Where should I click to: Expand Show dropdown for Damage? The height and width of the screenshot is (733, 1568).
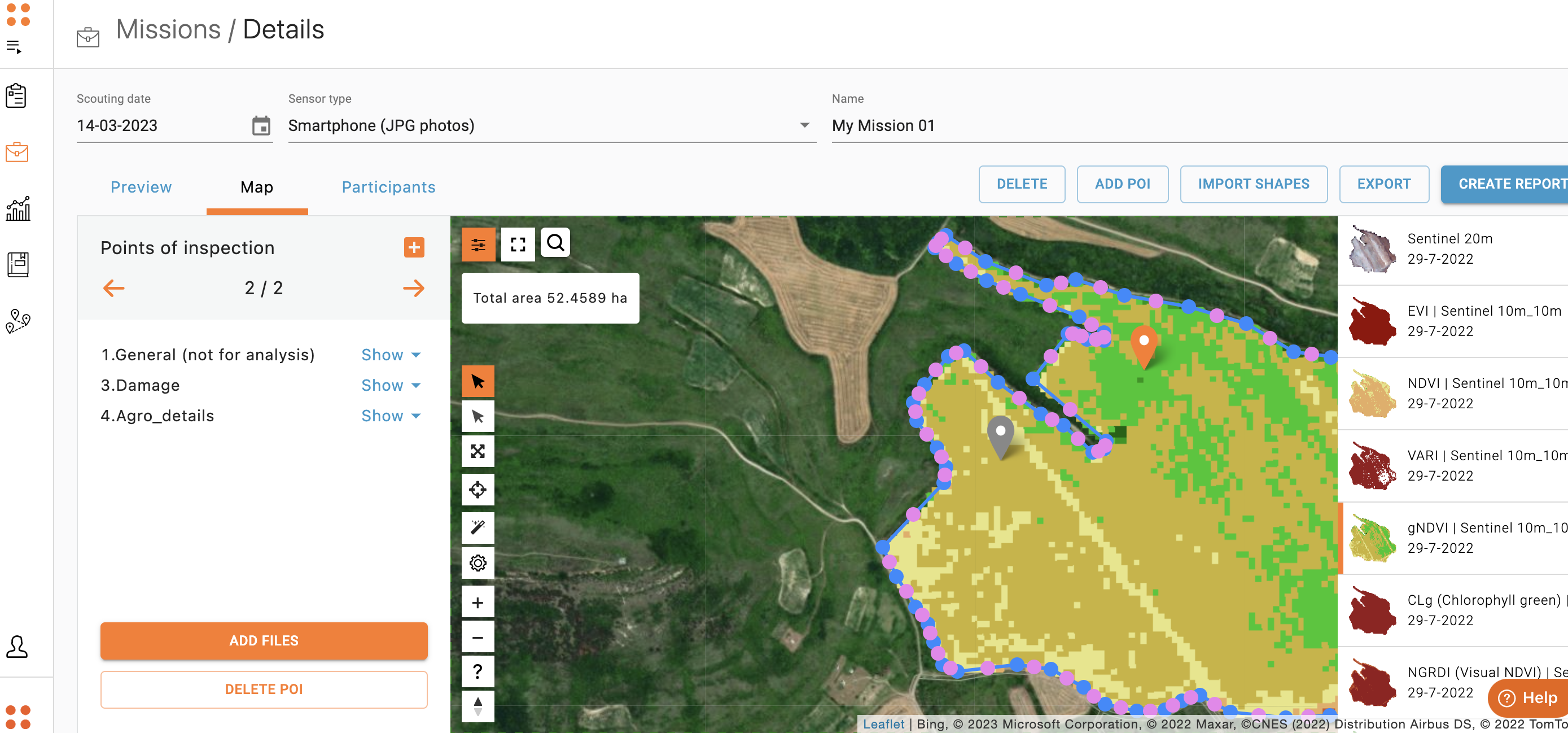tap(391, 385)
